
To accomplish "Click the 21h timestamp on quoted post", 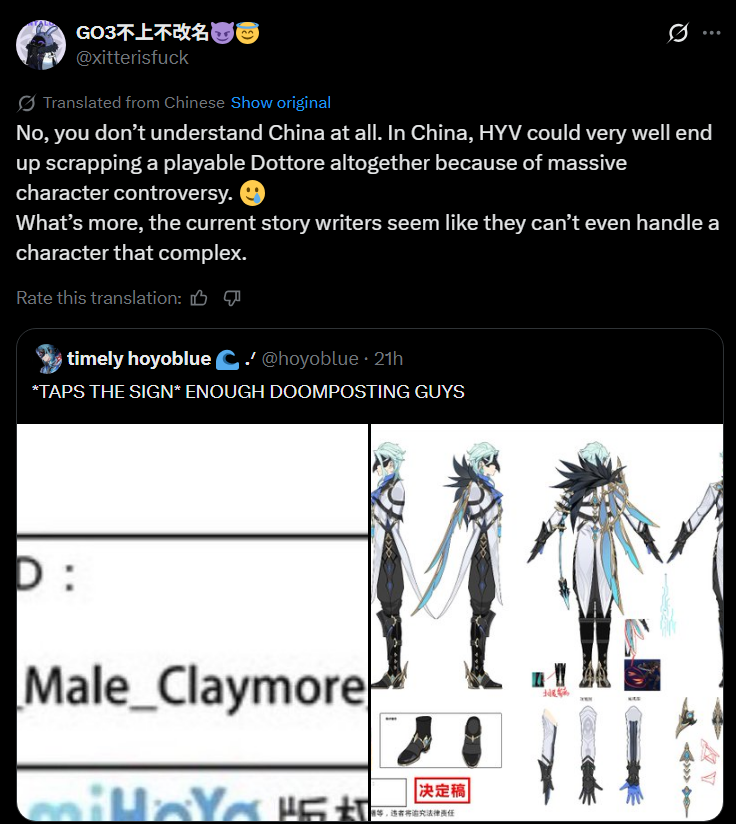I will (x=388, y=358).
